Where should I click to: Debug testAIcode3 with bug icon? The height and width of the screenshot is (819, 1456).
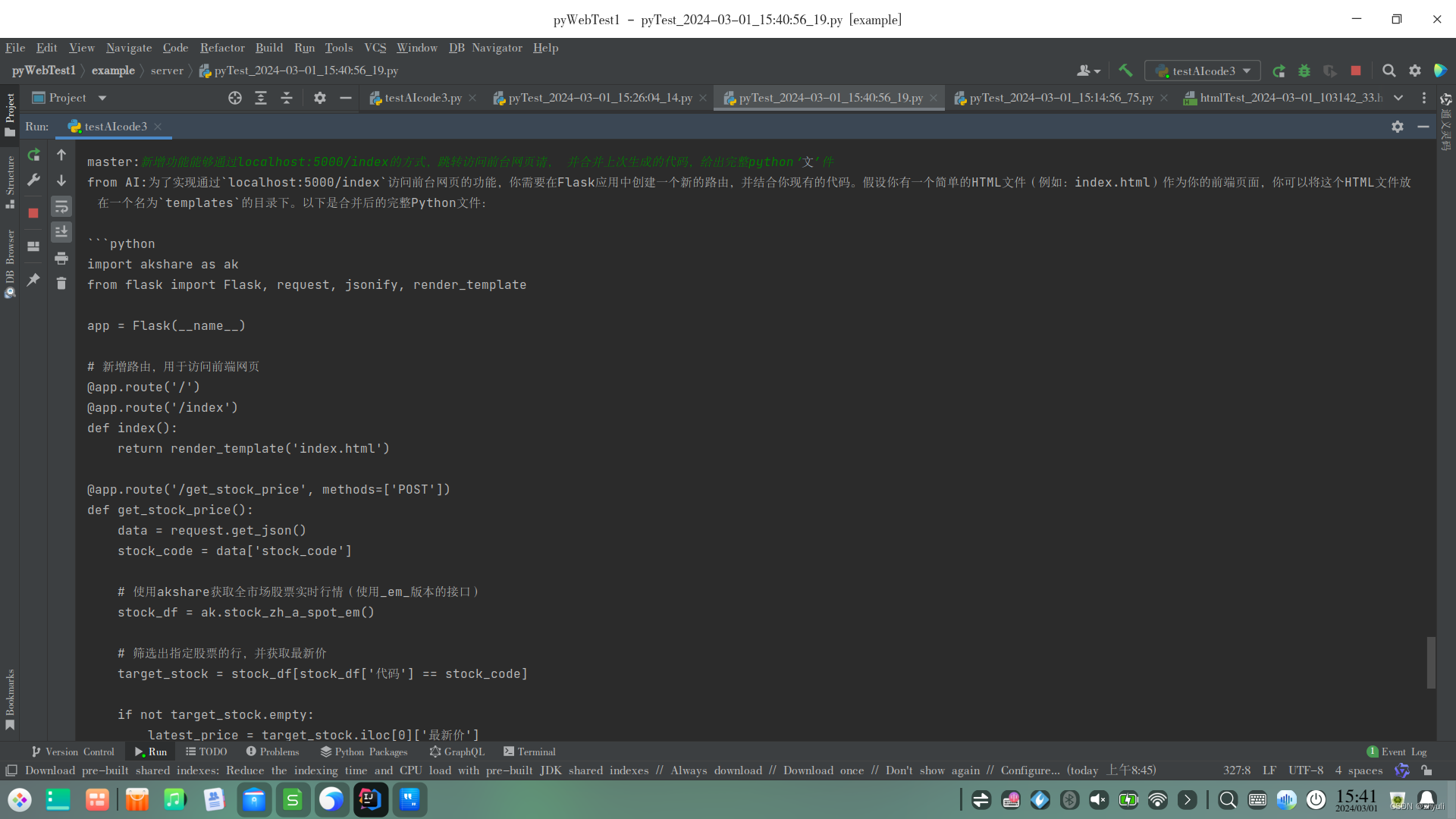1304,71
